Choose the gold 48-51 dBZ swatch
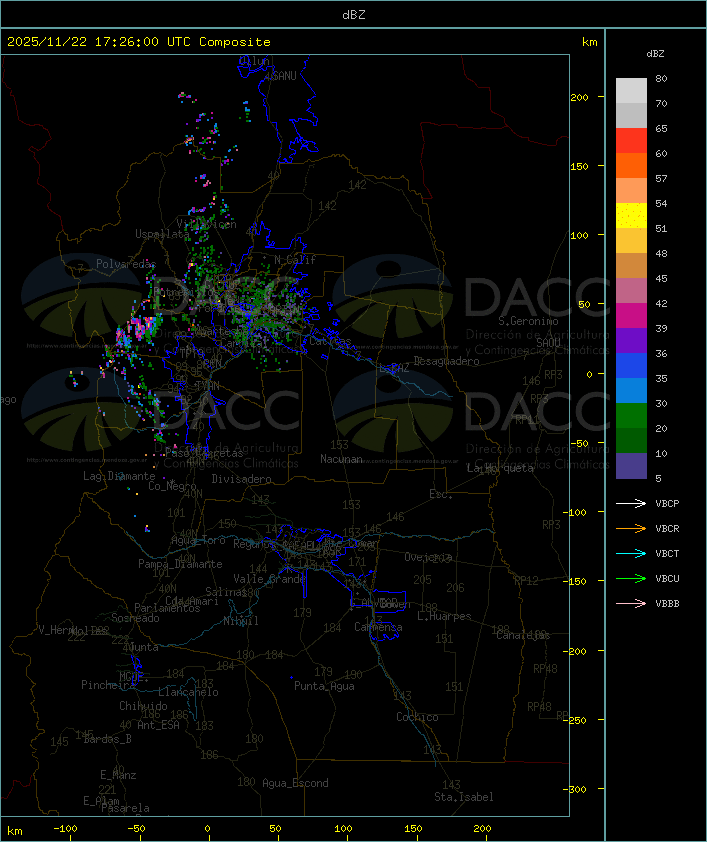 click(631, 241)
